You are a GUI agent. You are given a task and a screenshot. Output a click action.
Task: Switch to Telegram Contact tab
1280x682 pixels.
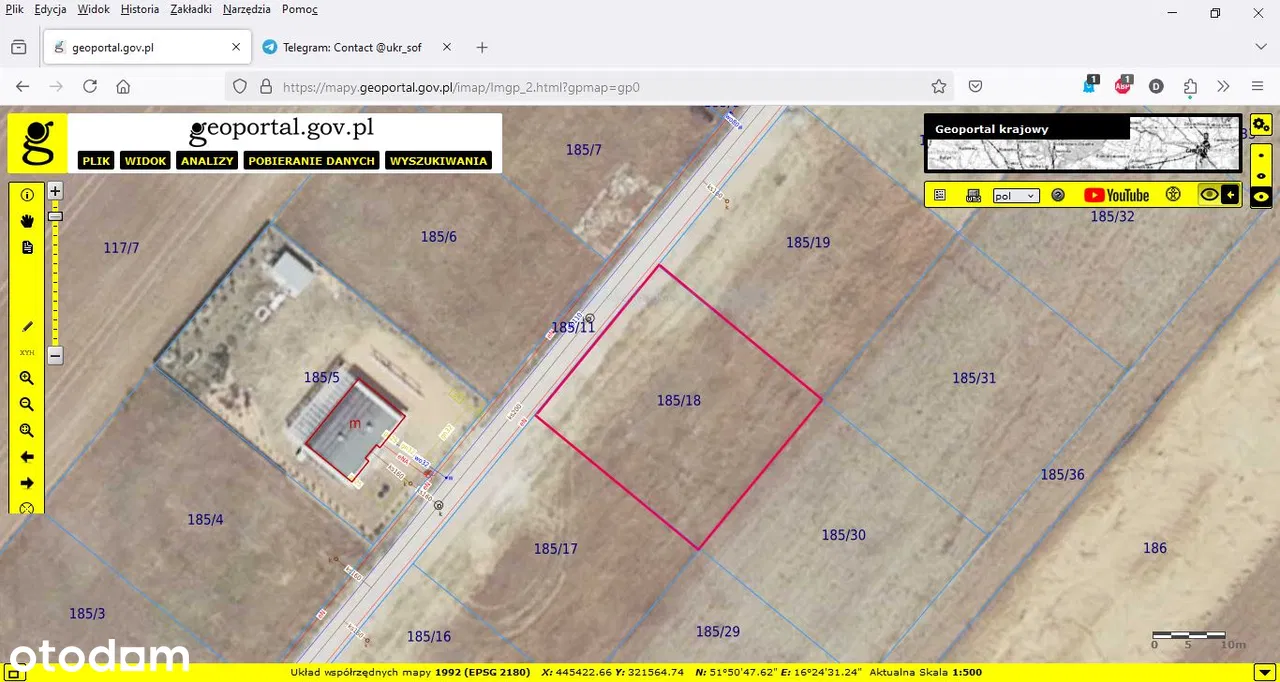351,47
